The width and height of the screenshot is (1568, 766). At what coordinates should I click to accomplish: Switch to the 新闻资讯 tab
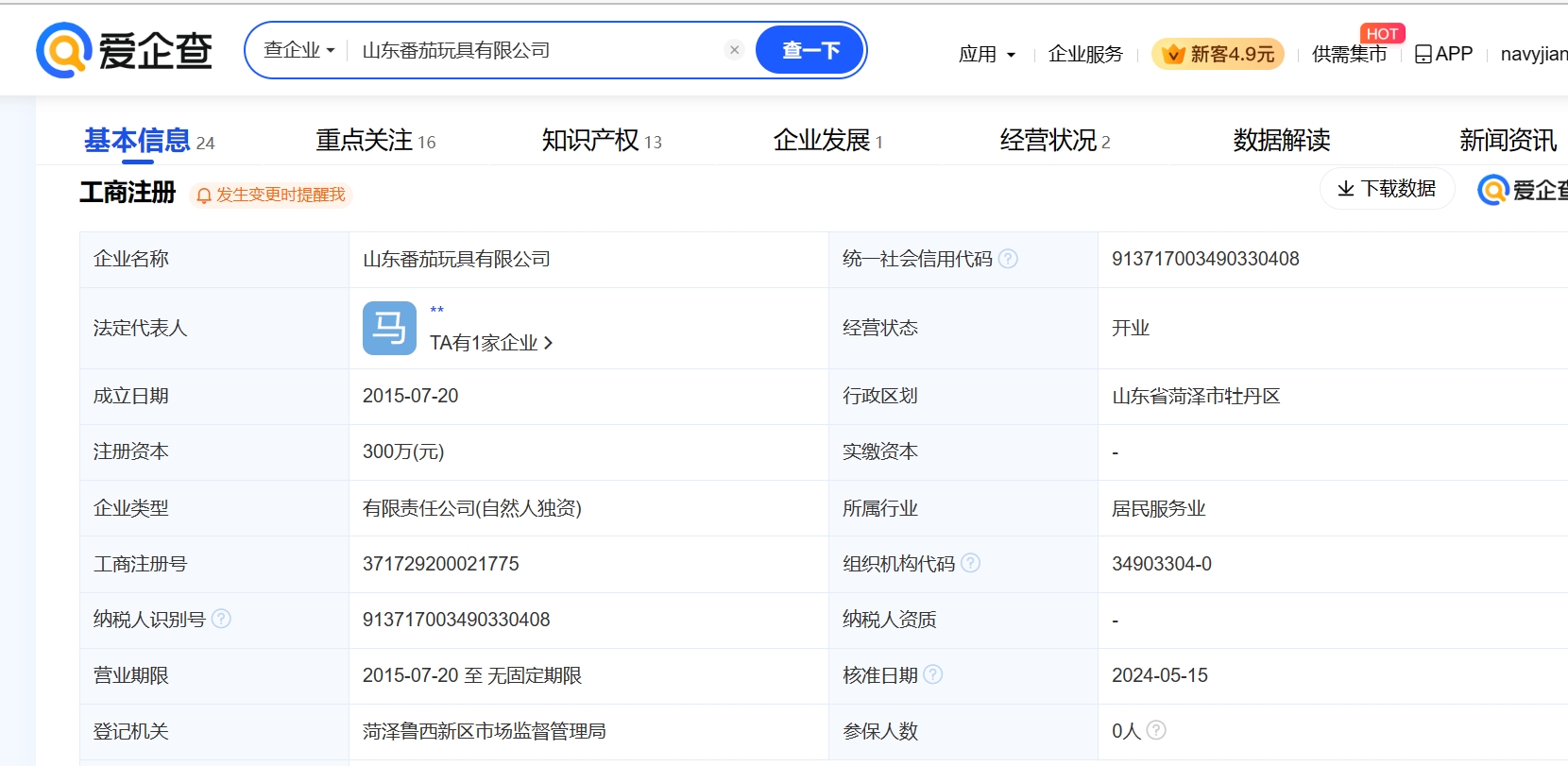[1508, 141]
